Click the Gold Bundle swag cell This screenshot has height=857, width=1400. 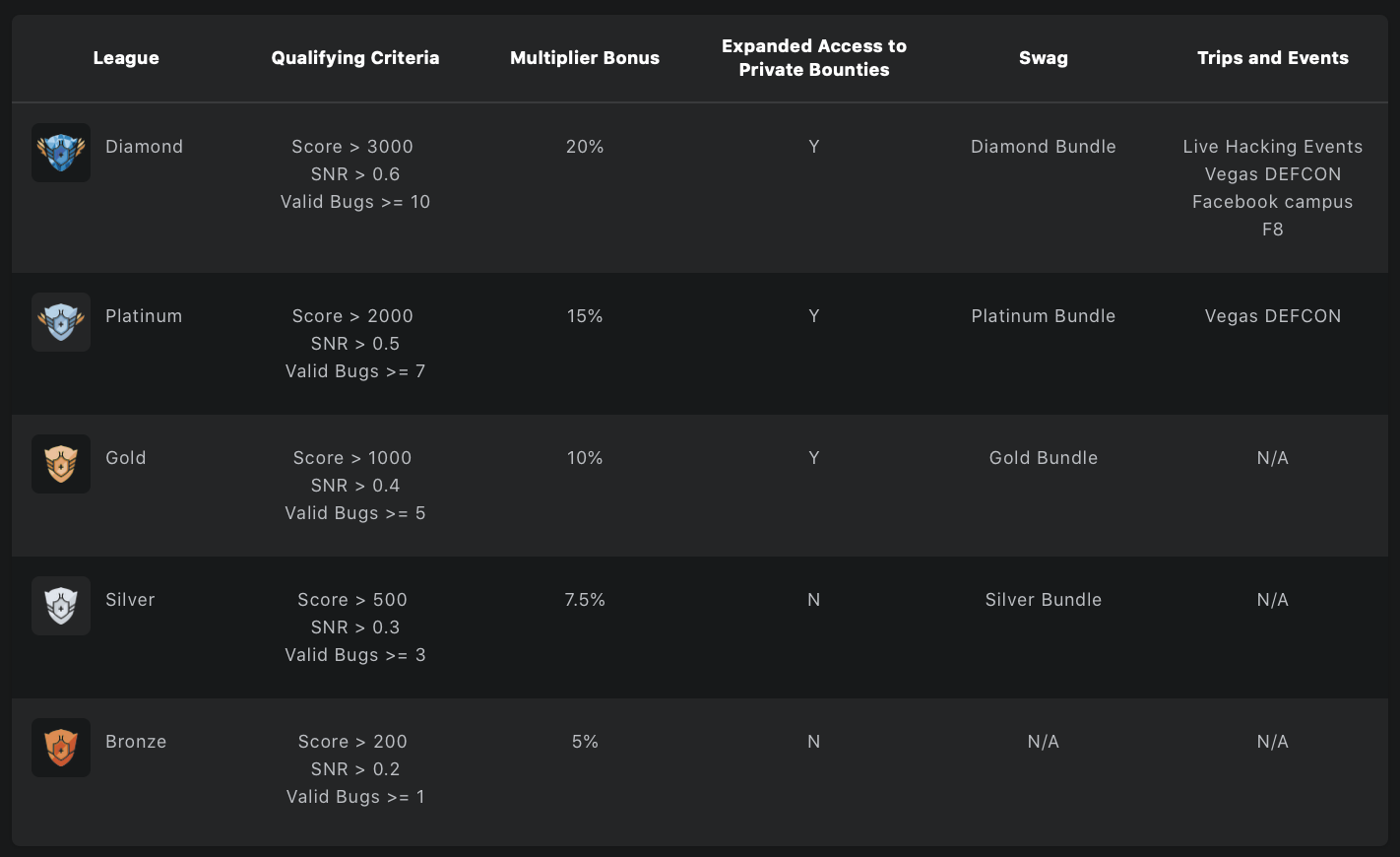[1044, 458]
